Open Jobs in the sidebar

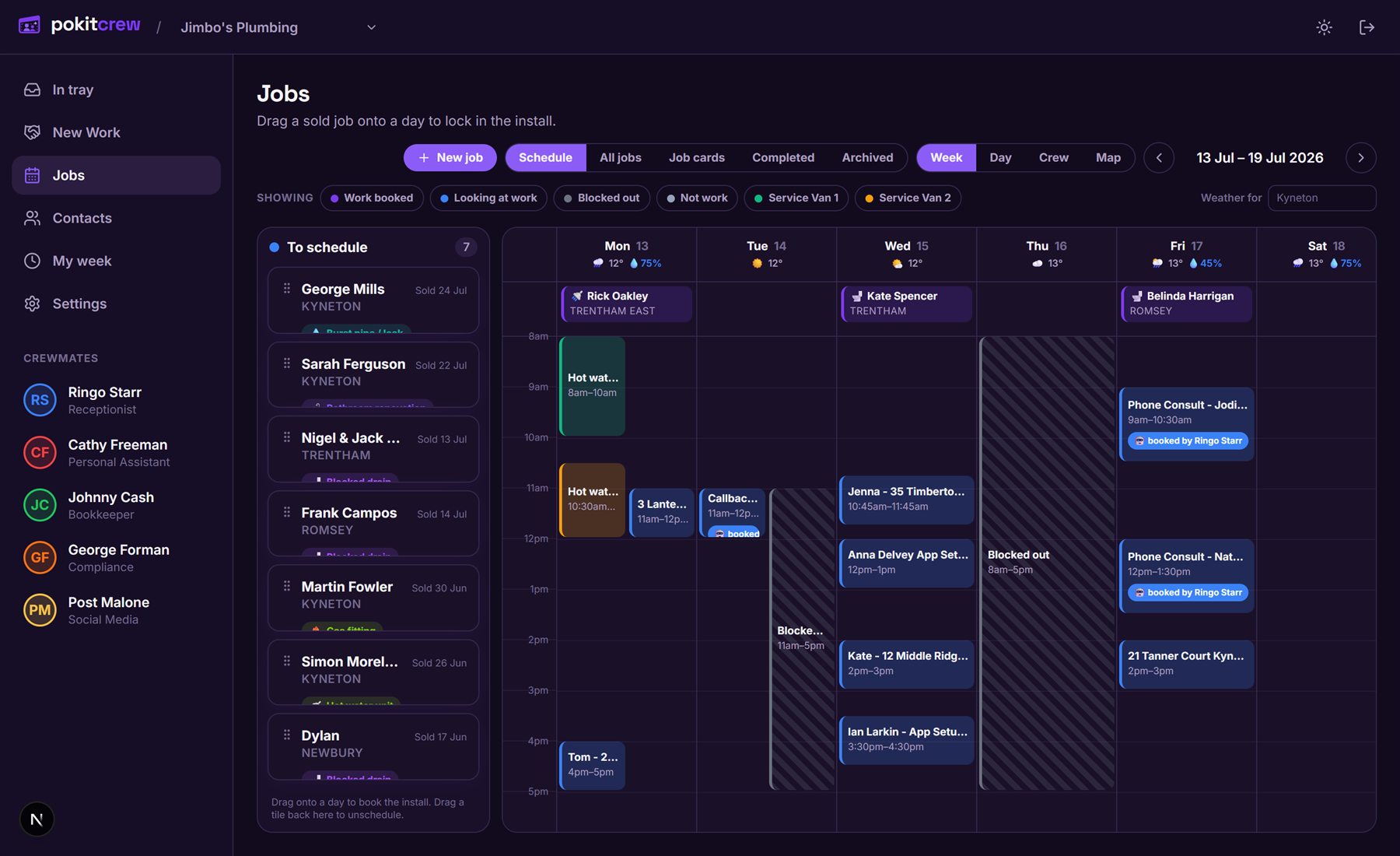coord(117,175)
